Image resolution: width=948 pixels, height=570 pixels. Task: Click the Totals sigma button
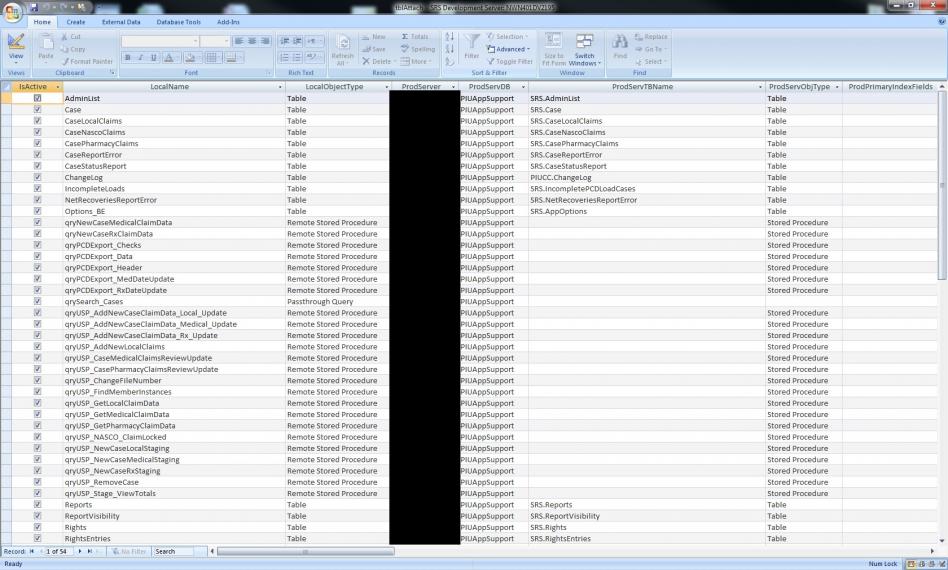(x=415, y=37)
